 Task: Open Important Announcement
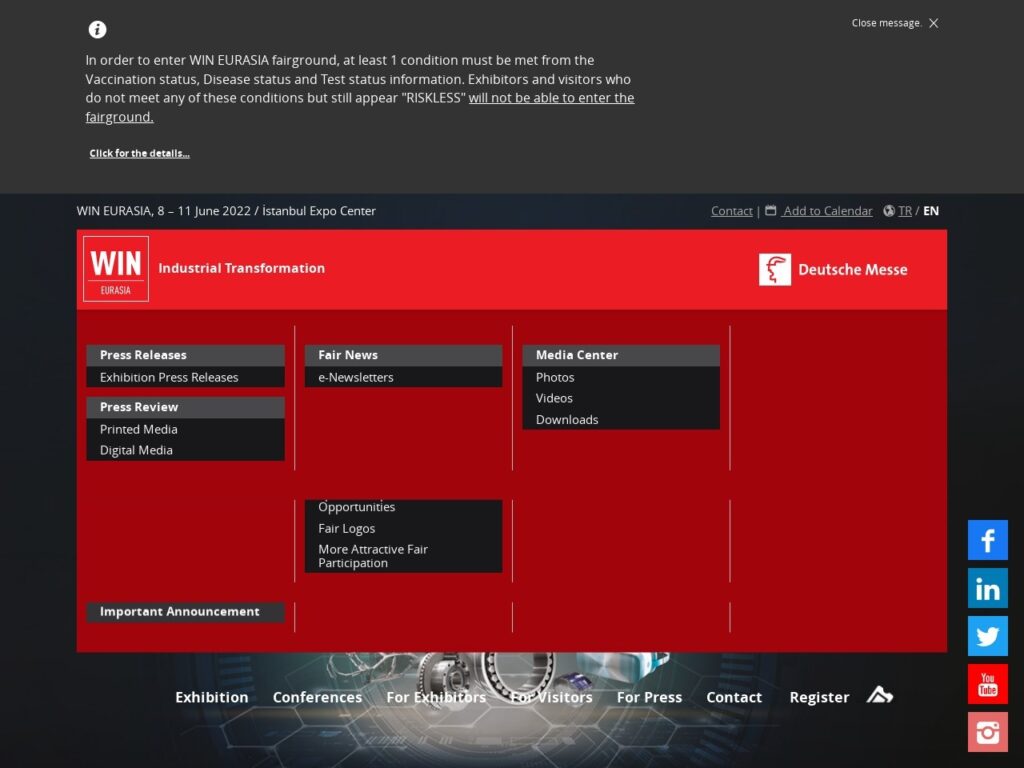coord(185,612)
